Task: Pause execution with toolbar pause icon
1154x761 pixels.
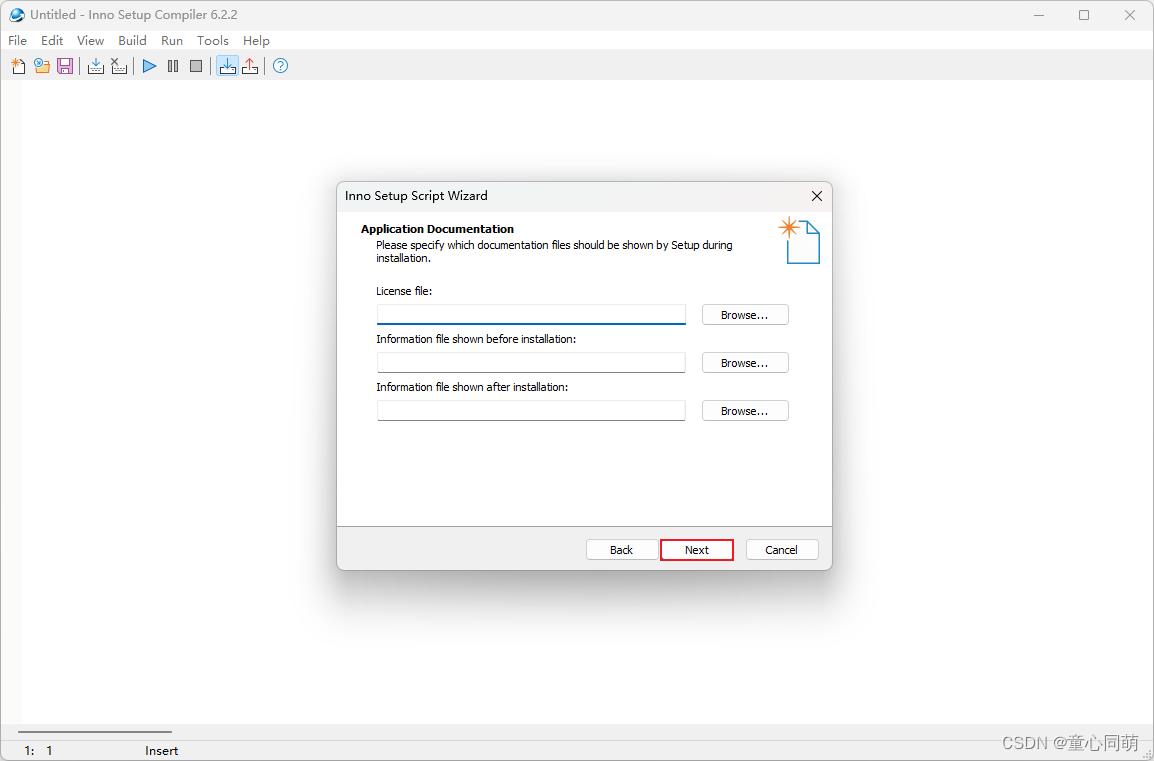Action: [173, 66]
